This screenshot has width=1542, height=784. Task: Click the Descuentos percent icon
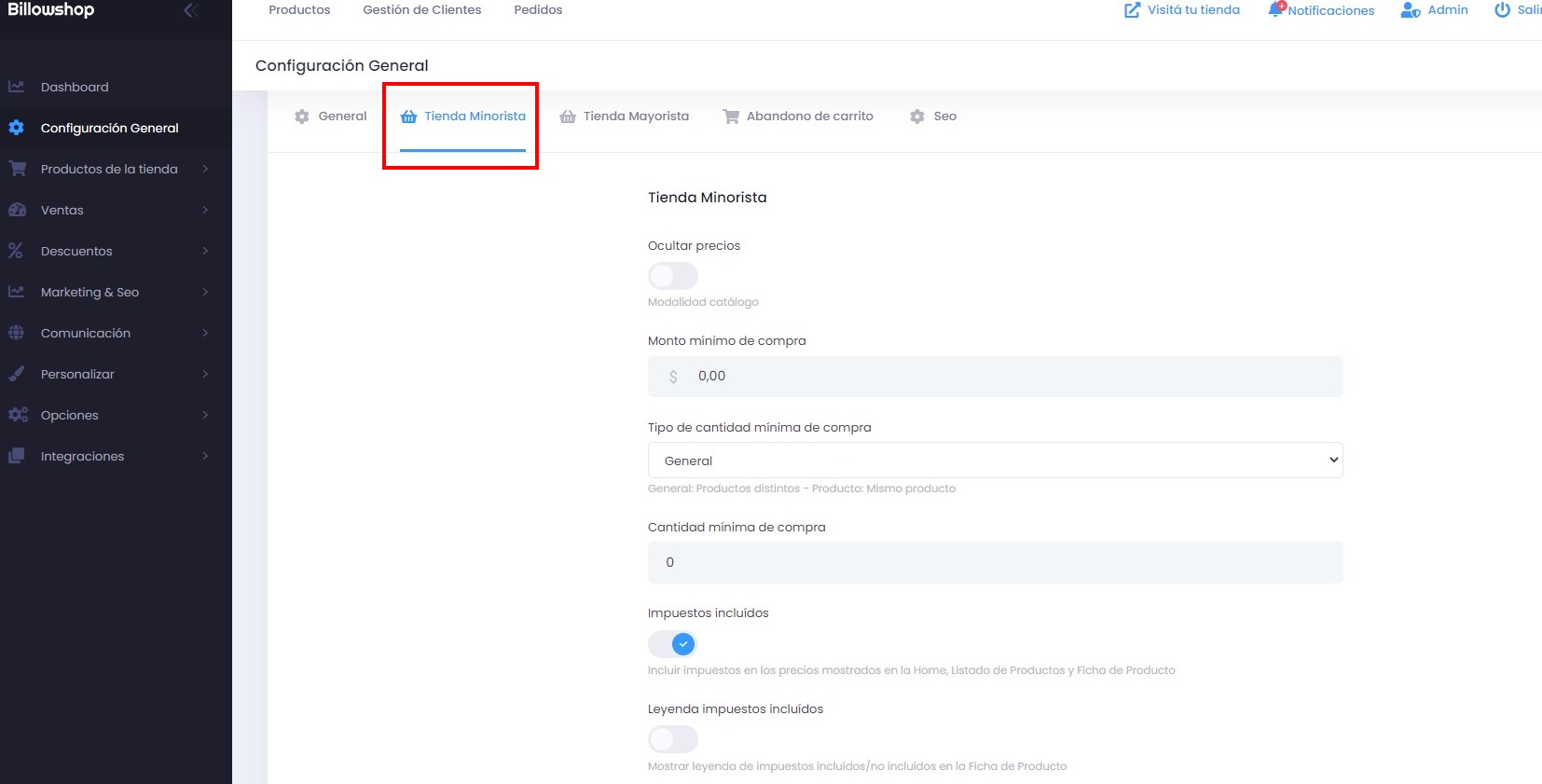(x=16, y=251)
